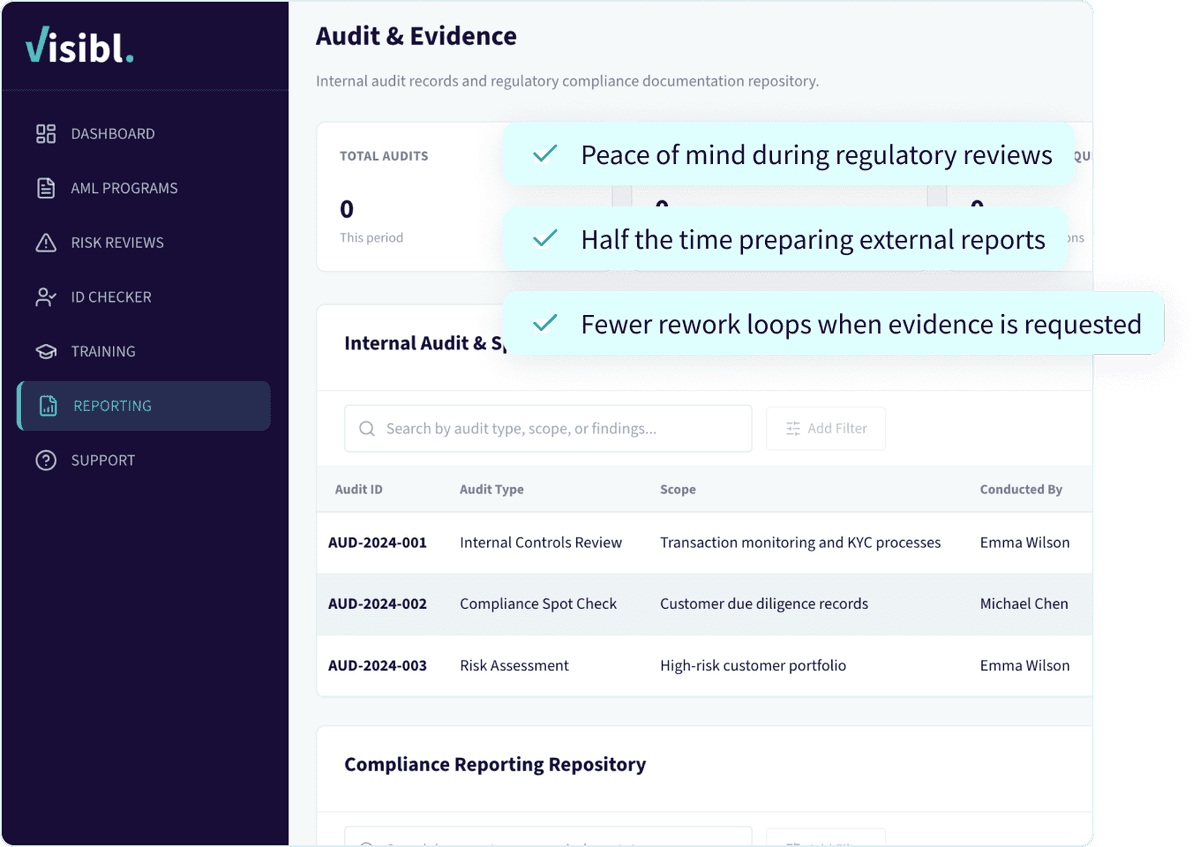The width and height of the screenshot is (1200, 847).
Task: Click the AML Programs document icon
Action: point(46,188)
